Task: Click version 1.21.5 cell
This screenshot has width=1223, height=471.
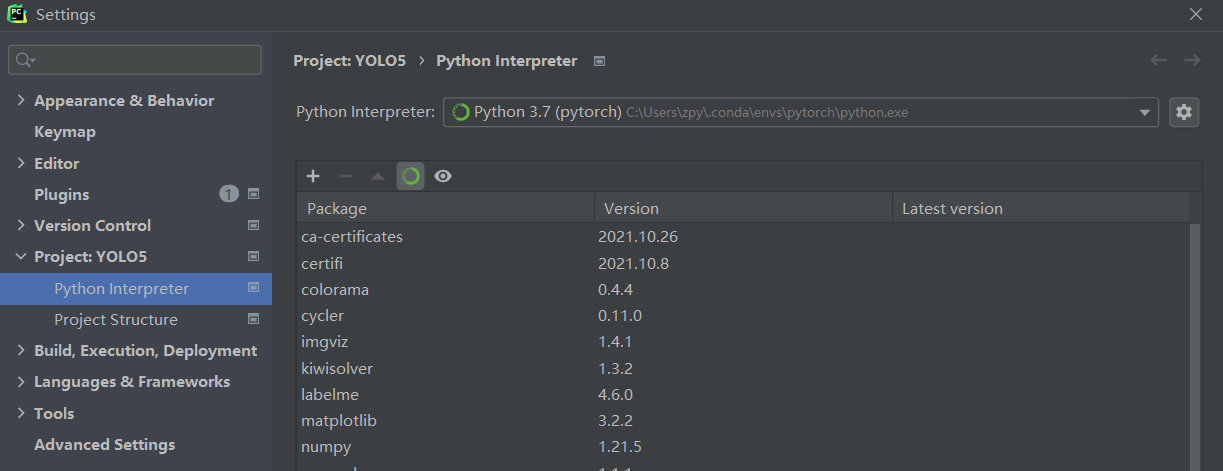Action: pos(620,446)
